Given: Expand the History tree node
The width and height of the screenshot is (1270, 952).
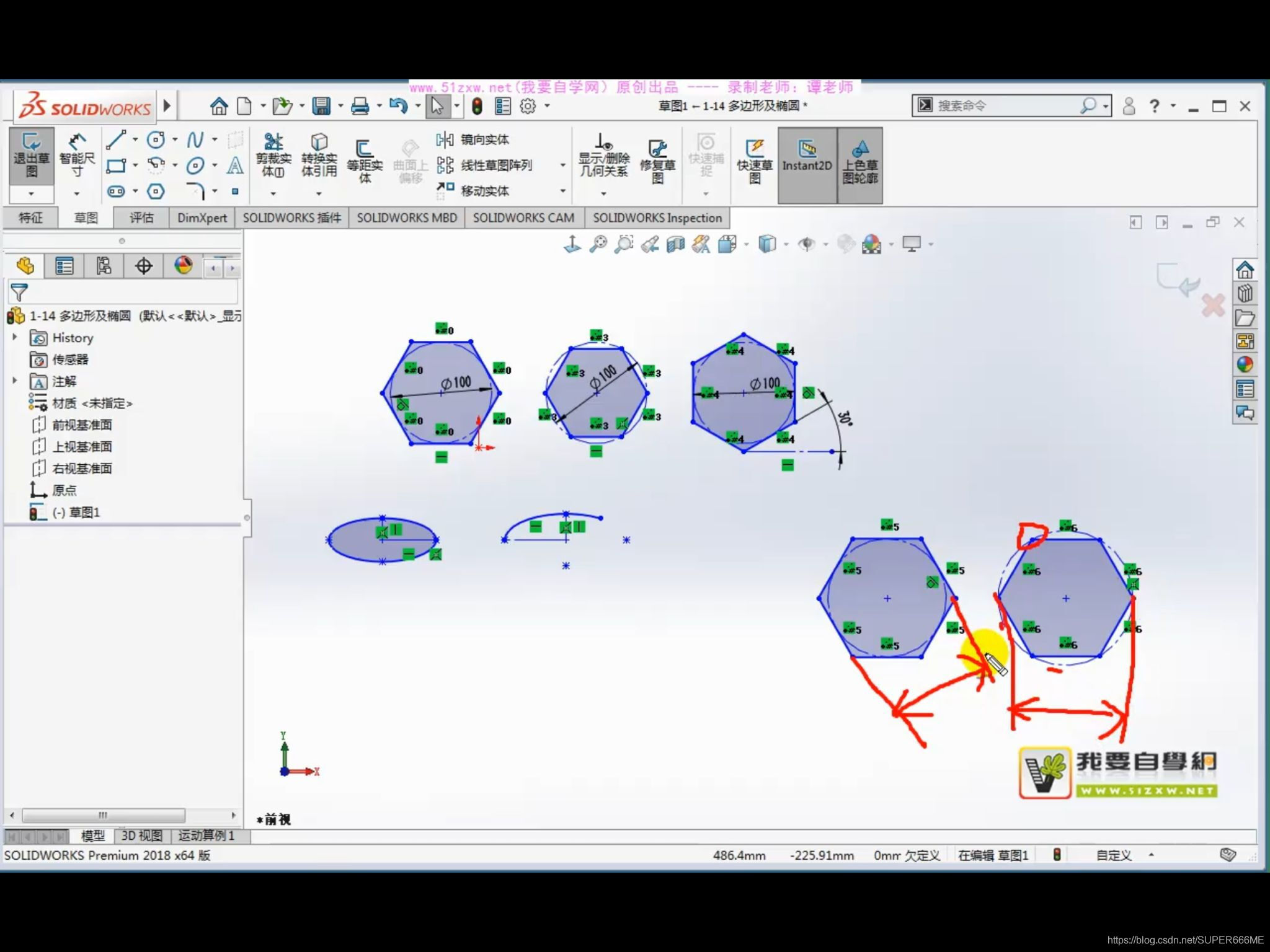Looking at the screenshot, I should [15, 338].
